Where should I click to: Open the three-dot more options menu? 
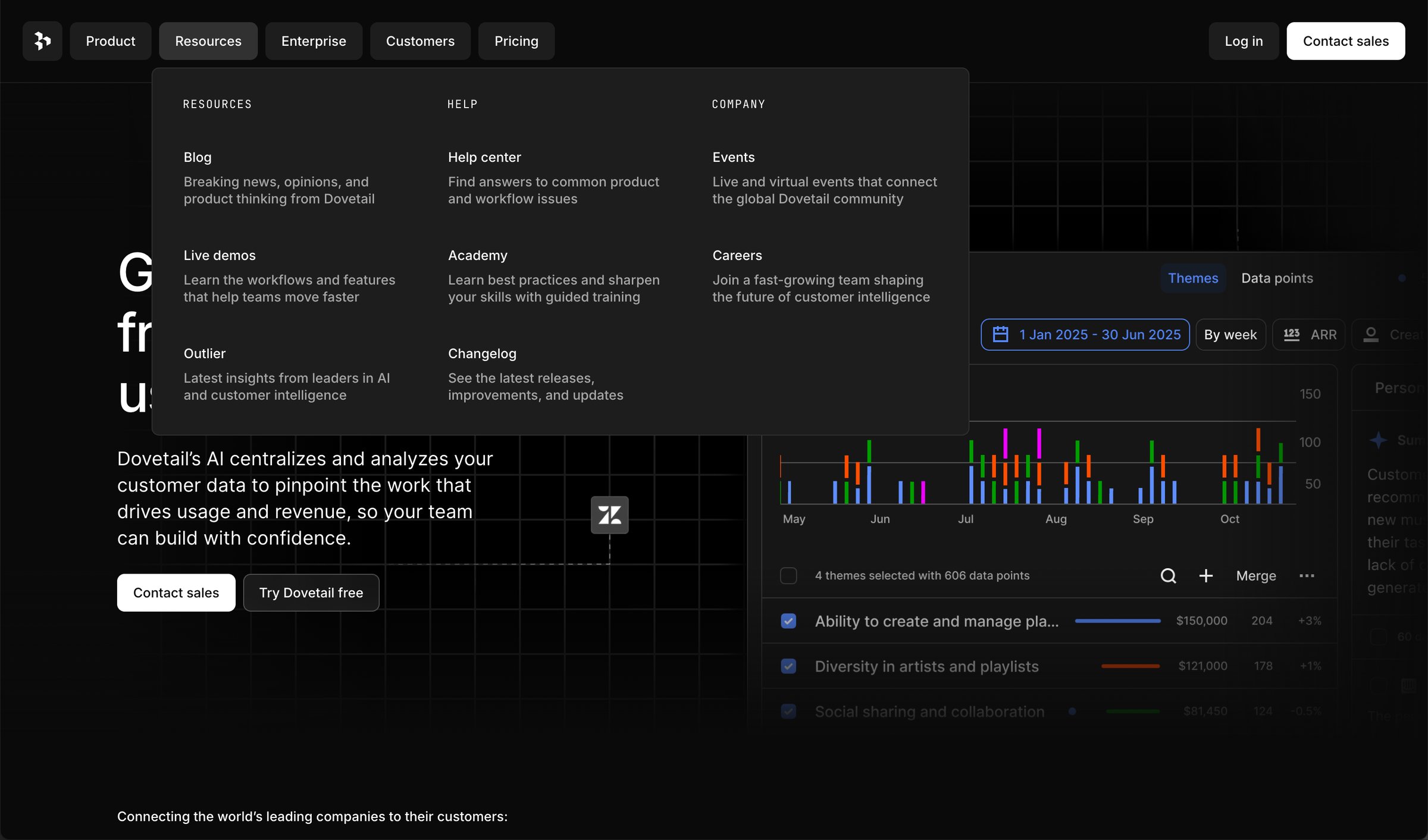(x=1307, y=575)
